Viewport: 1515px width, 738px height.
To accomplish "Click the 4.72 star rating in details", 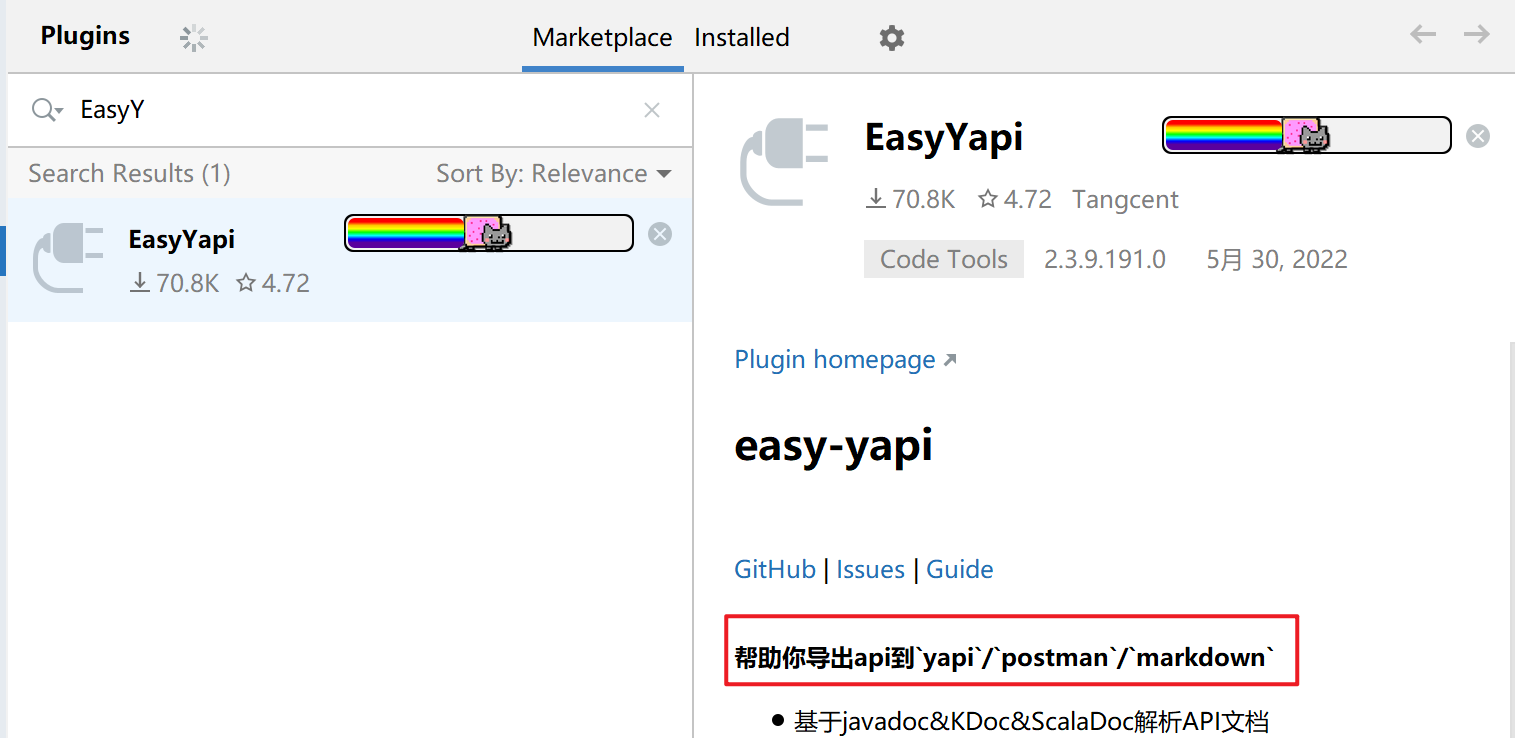I will coord(1015,200).
